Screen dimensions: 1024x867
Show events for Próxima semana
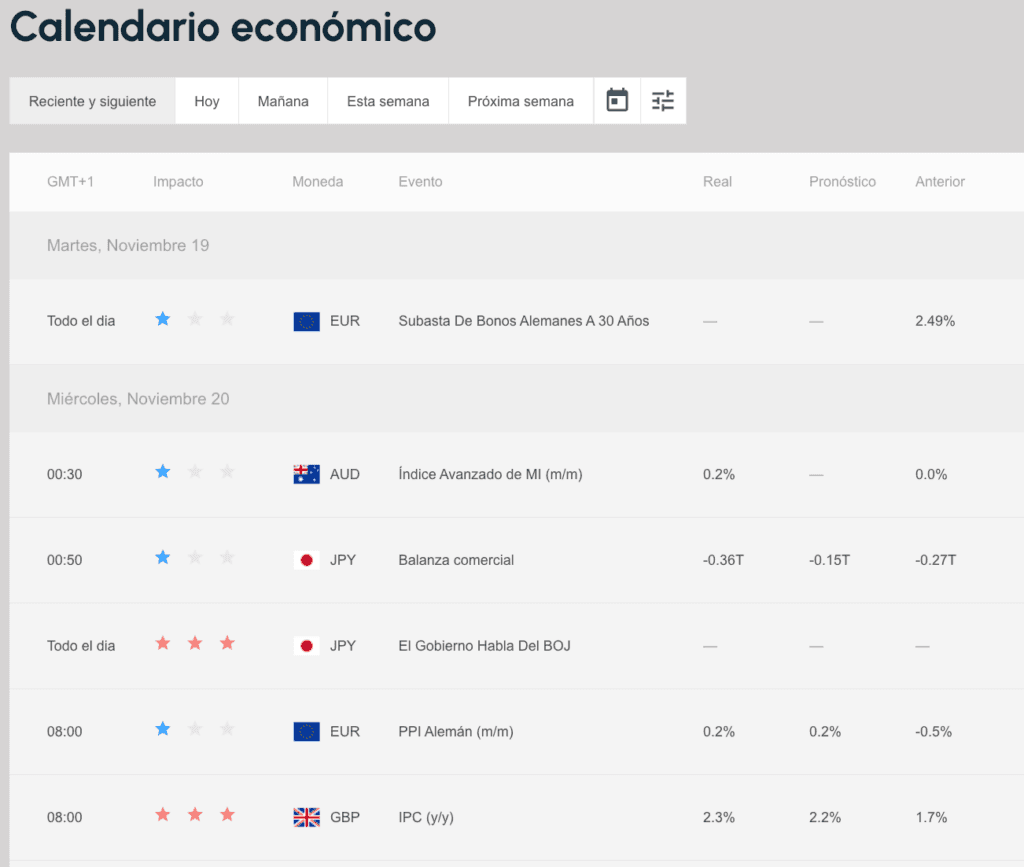[x=521, y=101]
